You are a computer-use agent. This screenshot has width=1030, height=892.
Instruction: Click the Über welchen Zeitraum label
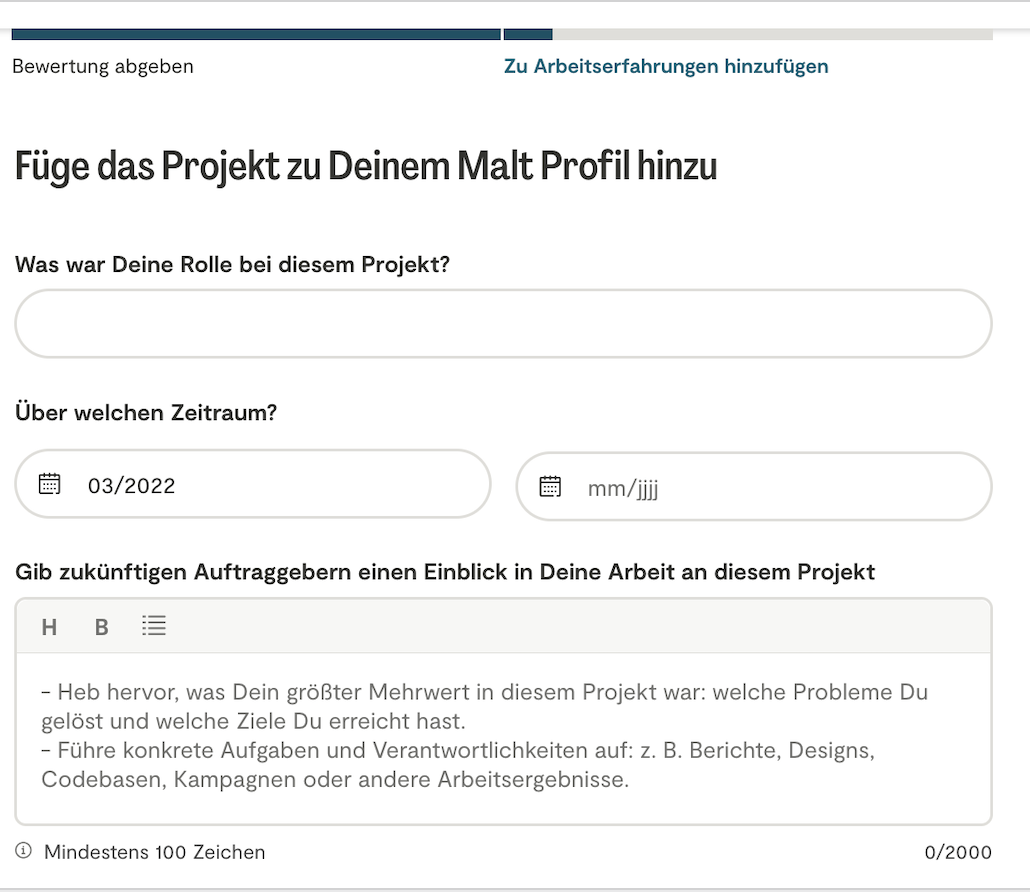point(146,413)
